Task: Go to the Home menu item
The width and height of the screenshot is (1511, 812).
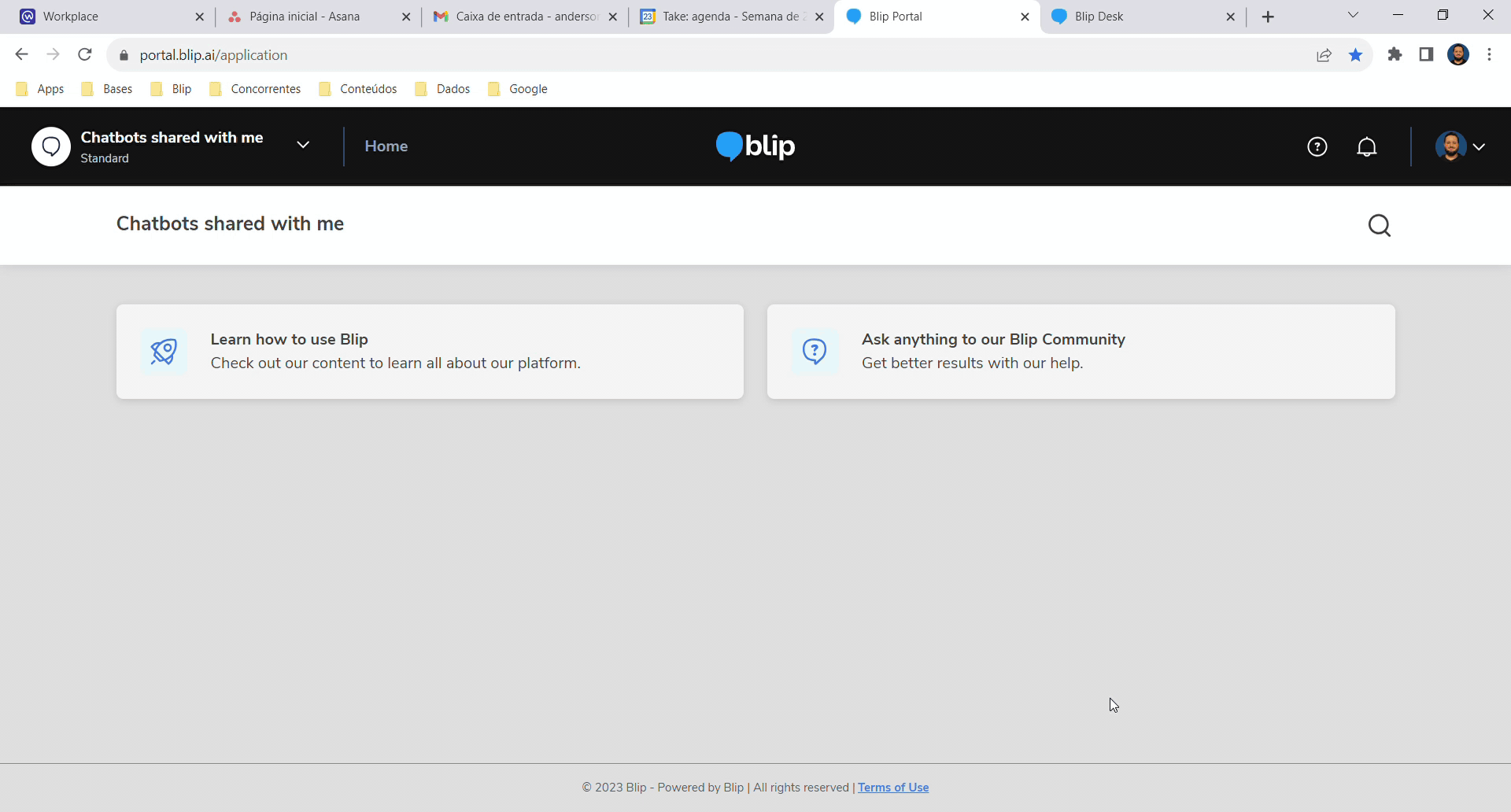Action: [386, 146]
